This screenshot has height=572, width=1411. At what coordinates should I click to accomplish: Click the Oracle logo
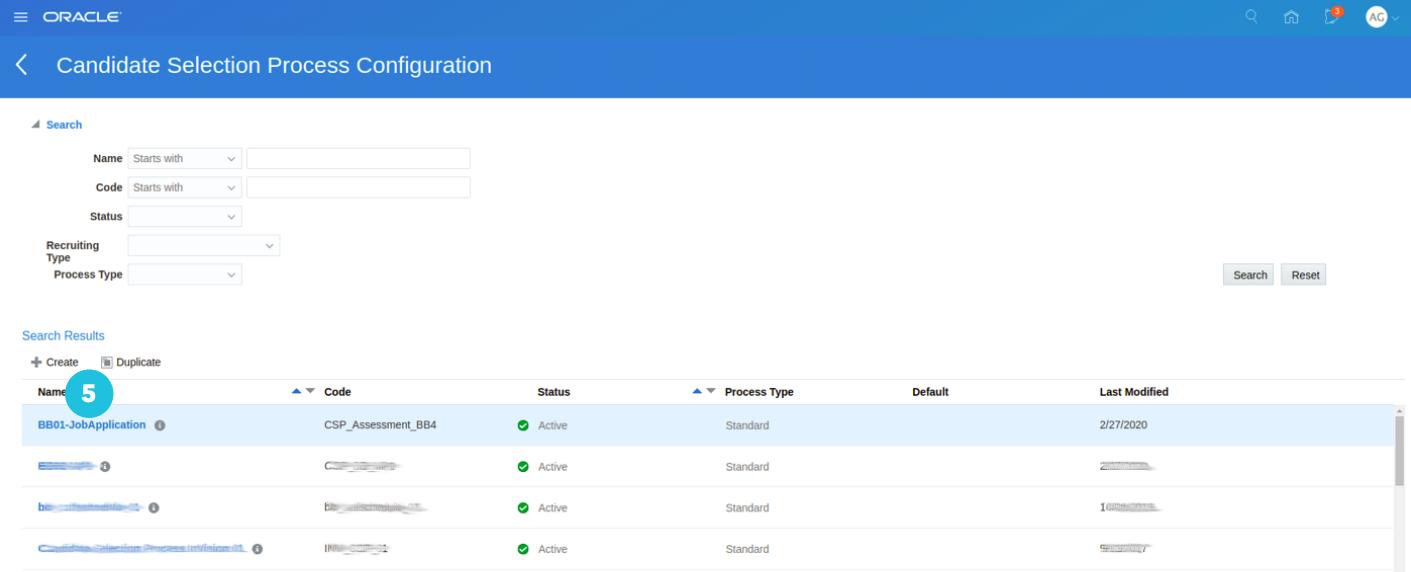click(82, 17)
